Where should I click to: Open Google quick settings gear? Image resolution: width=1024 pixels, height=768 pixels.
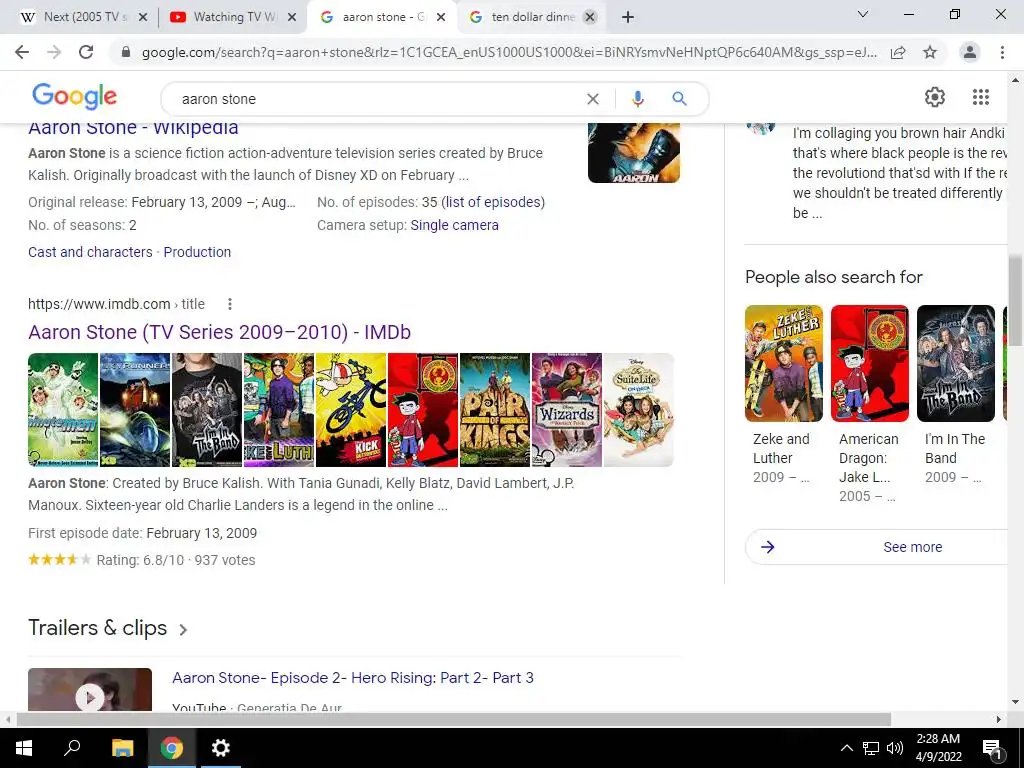tap(935, 97)
